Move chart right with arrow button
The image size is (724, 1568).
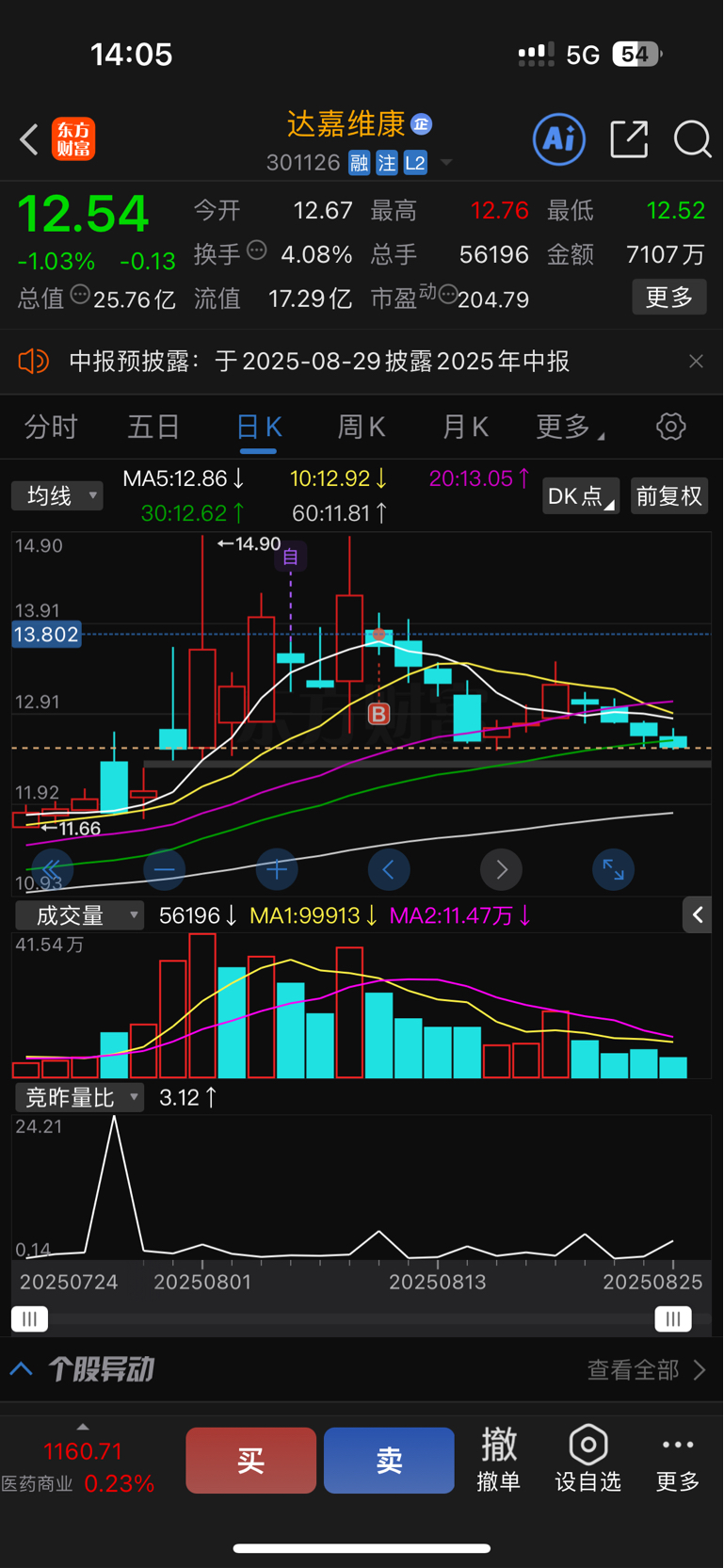coord(501,869)
